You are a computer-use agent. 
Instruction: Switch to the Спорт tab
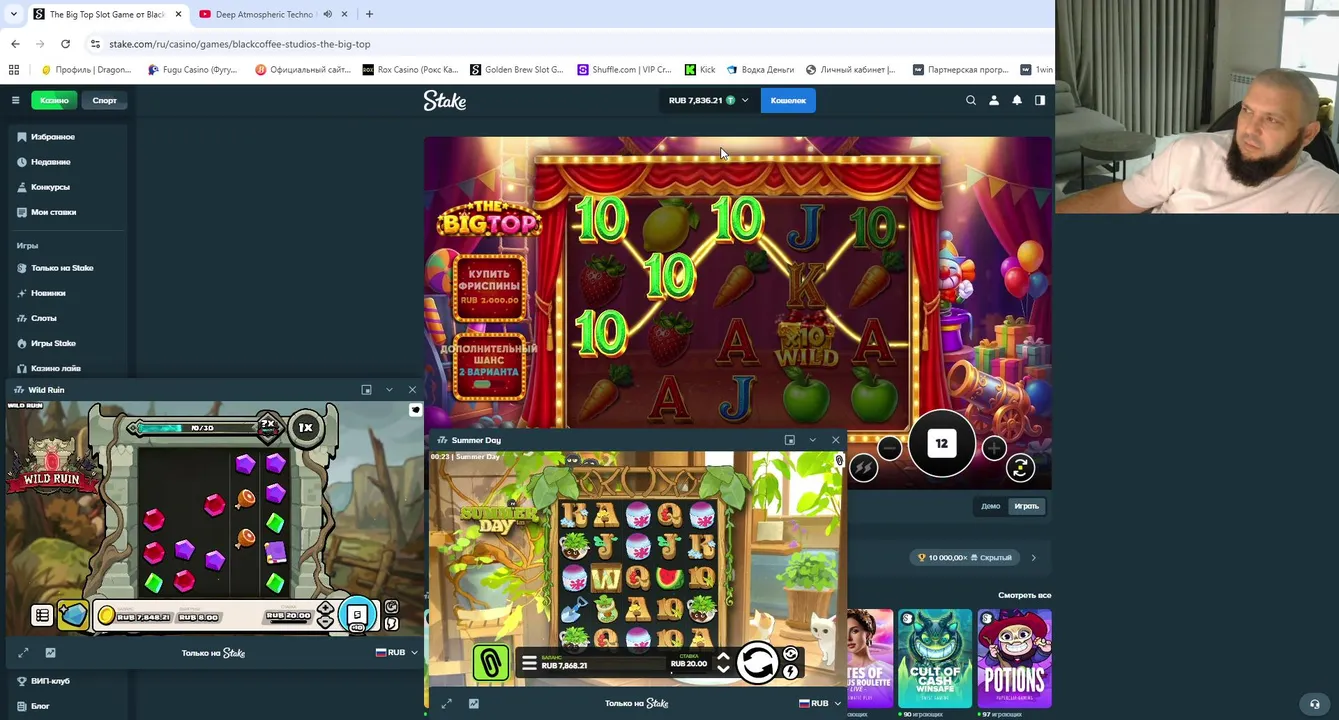coord(104,100)
